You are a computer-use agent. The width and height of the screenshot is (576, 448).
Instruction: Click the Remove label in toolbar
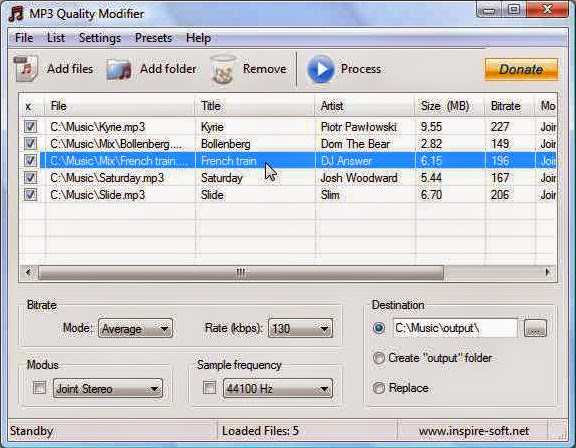tap(264, 69)
